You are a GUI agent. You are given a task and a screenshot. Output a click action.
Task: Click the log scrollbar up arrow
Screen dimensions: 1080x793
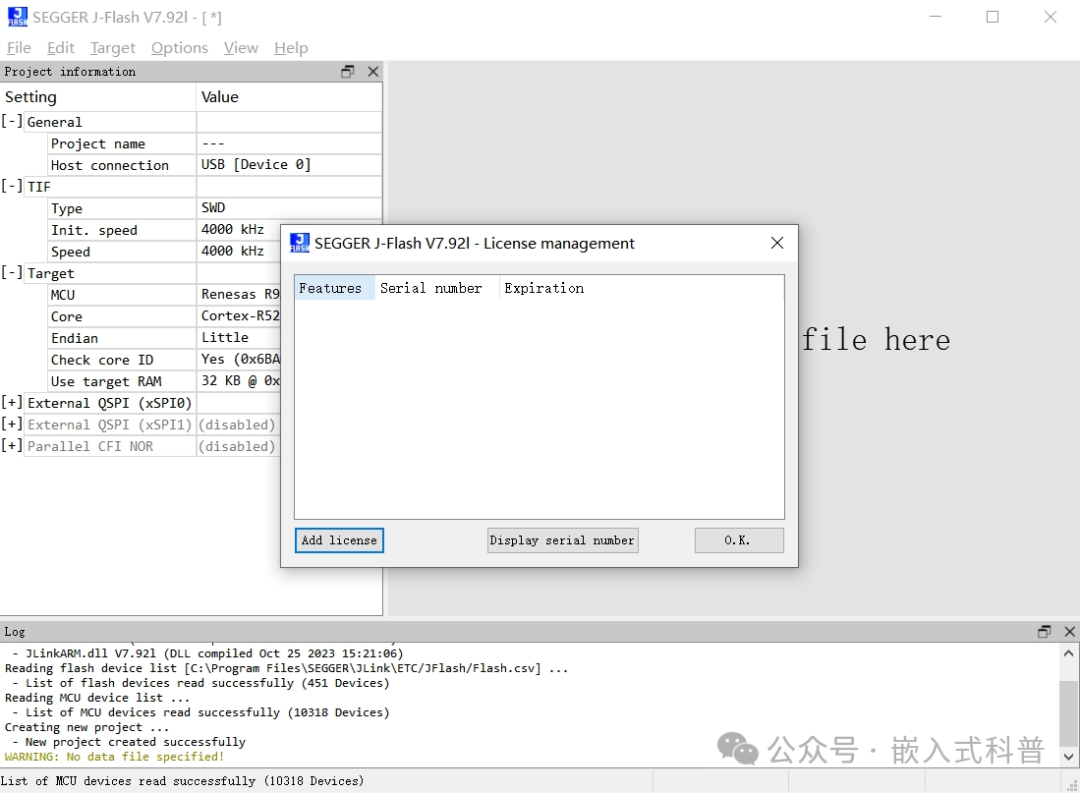pyautogui.click(x=1068, y=653)
